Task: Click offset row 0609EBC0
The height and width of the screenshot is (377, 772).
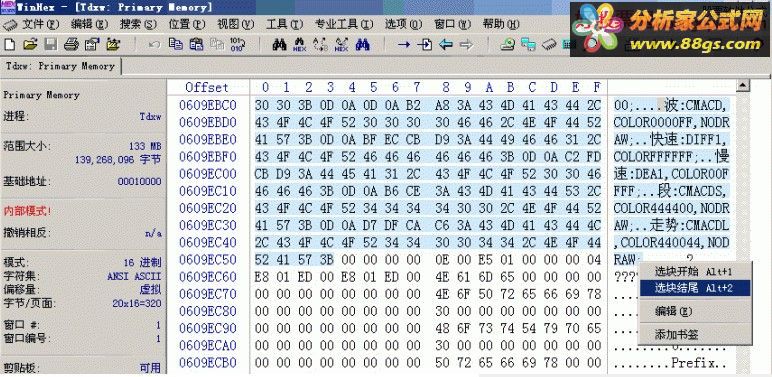Action: point(208,105)
